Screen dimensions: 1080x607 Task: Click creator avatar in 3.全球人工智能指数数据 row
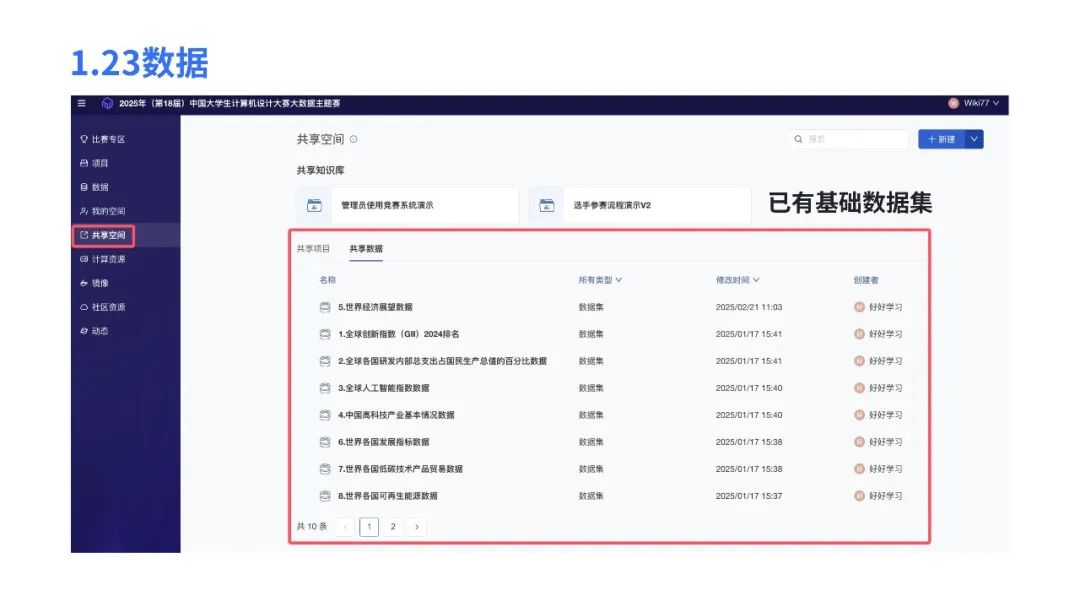[x=859, y=388]
